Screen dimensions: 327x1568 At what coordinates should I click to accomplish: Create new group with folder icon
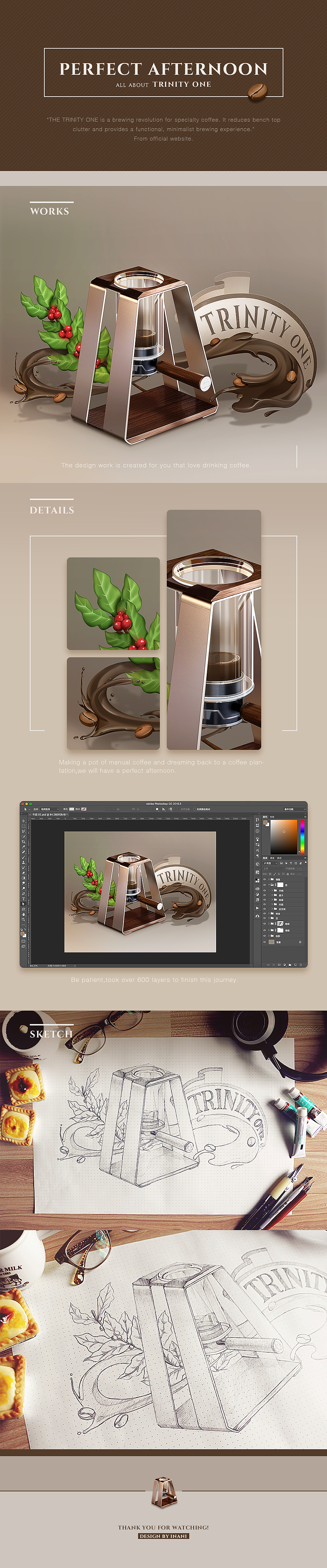click(290, 965)
